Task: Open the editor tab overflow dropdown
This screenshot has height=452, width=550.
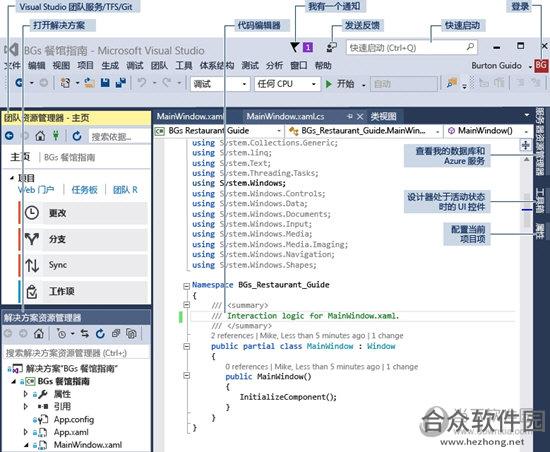Action: point(526,115)
